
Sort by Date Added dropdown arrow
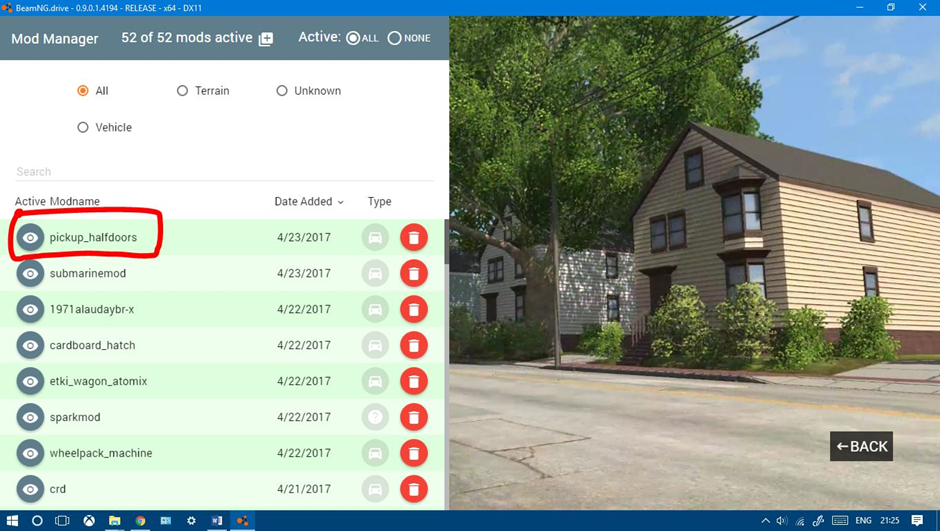pyautogui.click(x=341, y=202)
